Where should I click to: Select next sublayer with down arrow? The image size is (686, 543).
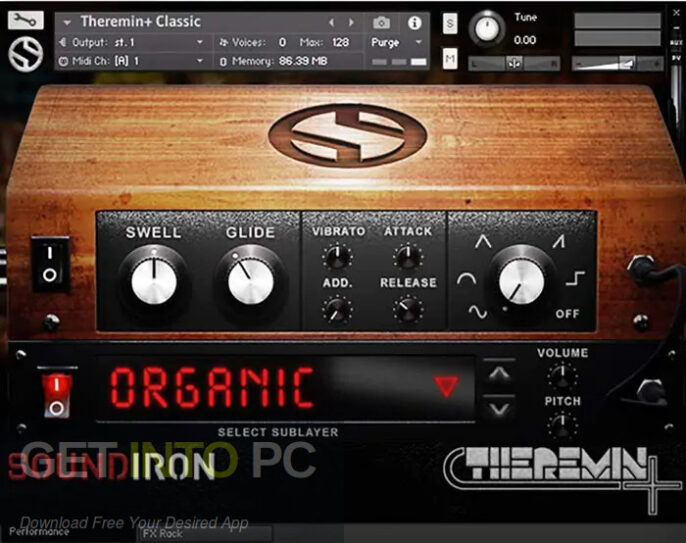499,409
